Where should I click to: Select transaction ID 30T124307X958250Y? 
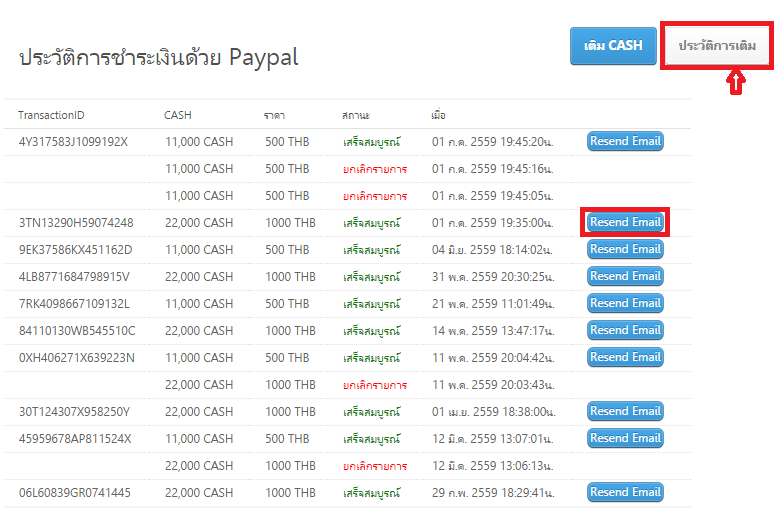point(74,412)
